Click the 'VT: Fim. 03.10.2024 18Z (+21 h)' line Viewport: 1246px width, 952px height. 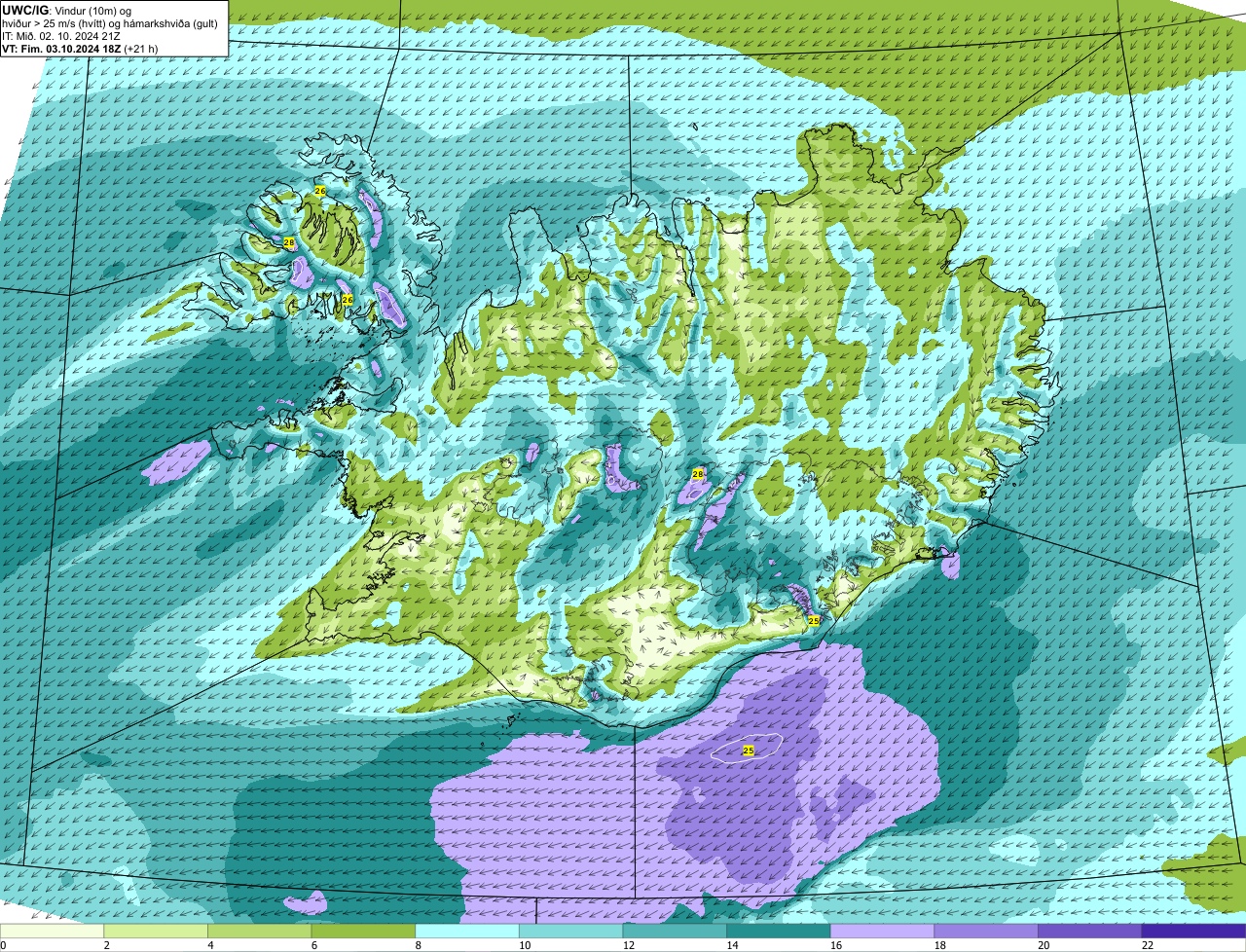80,49
